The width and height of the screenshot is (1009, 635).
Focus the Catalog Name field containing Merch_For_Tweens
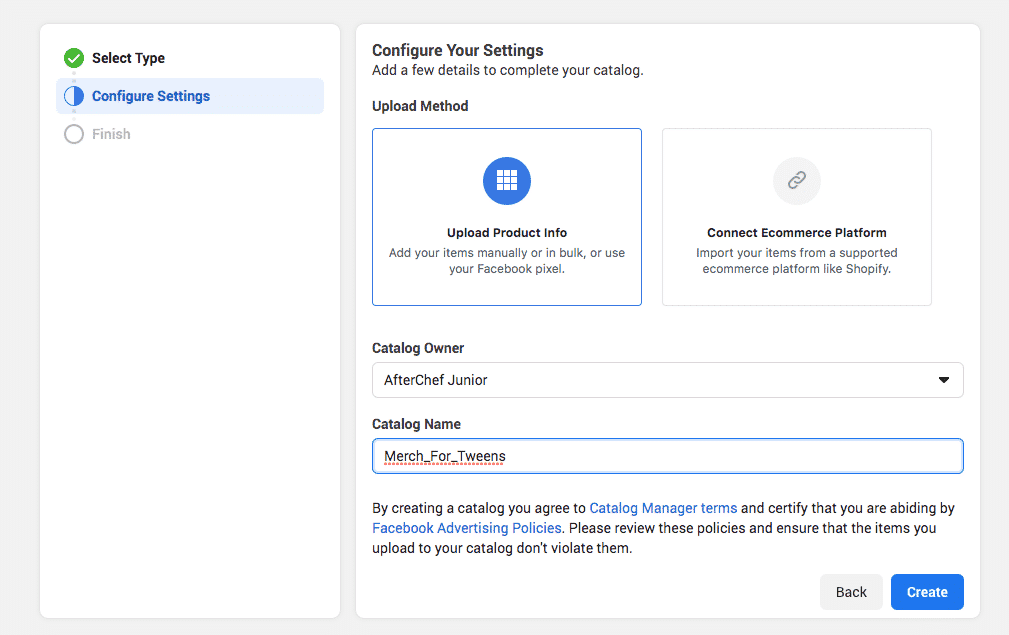click(x=667, y=456)
